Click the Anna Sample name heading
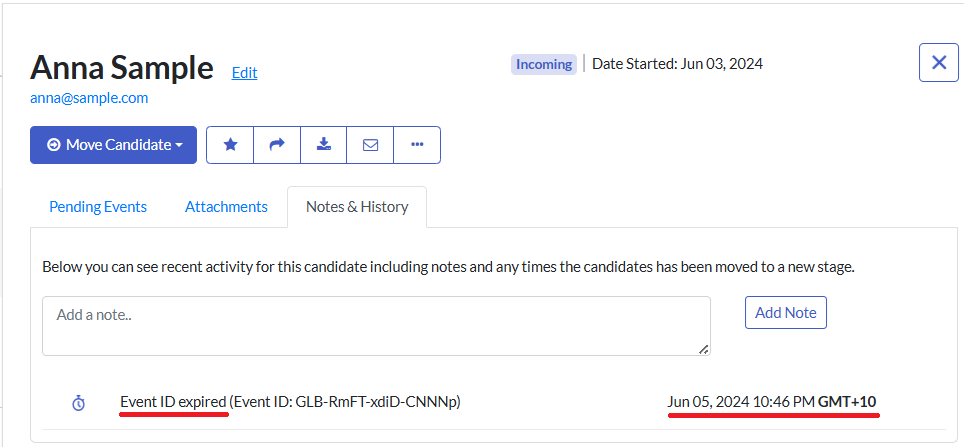The image size is (964, 447). click(x=122, y=67)
